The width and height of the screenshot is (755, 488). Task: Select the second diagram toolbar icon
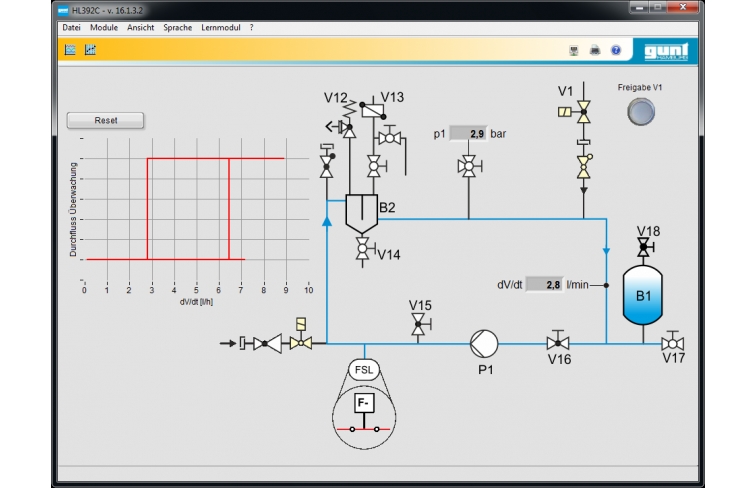[90, 50]
